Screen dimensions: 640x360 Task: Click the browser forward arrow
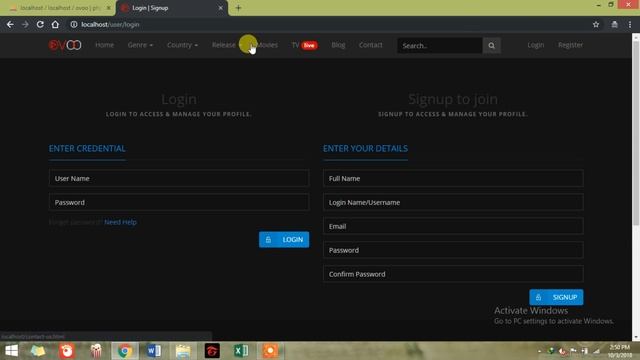point(25,24)
